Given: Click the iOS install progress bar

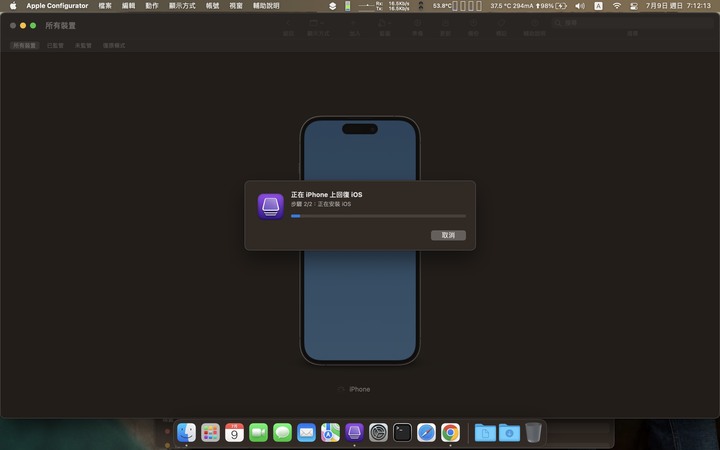Looking at the screenshot, I should click(x=378, y=216).
